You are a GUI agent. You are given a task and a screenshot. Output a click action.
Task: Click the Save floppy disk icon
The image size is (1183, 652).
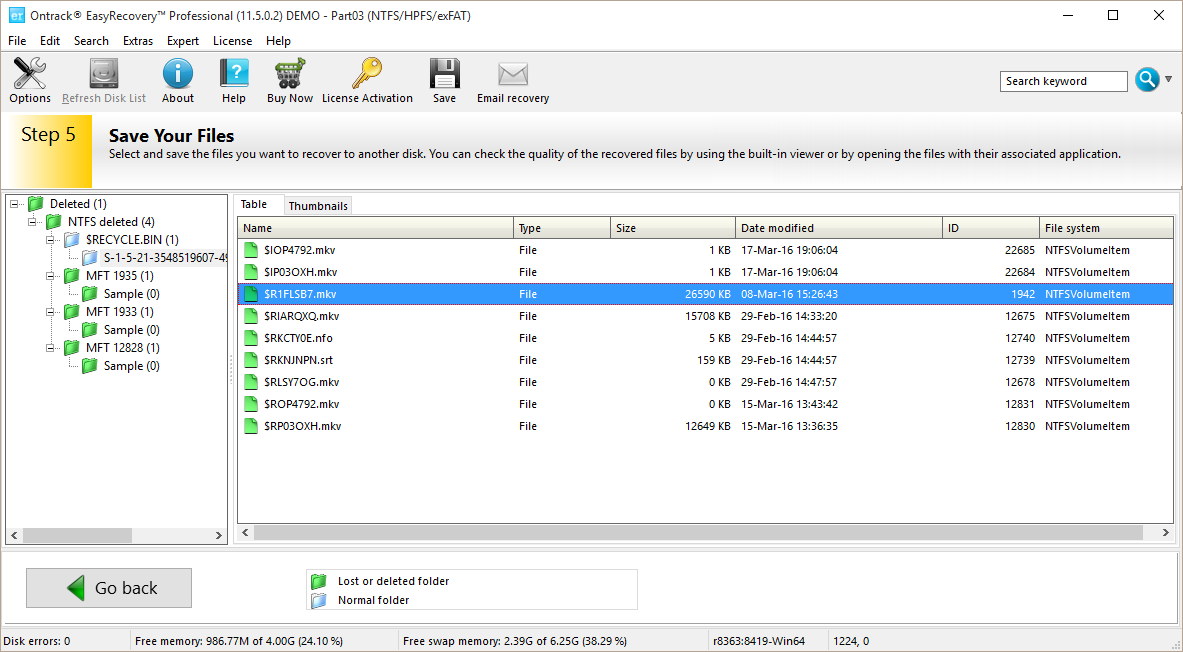coord(444,80)
